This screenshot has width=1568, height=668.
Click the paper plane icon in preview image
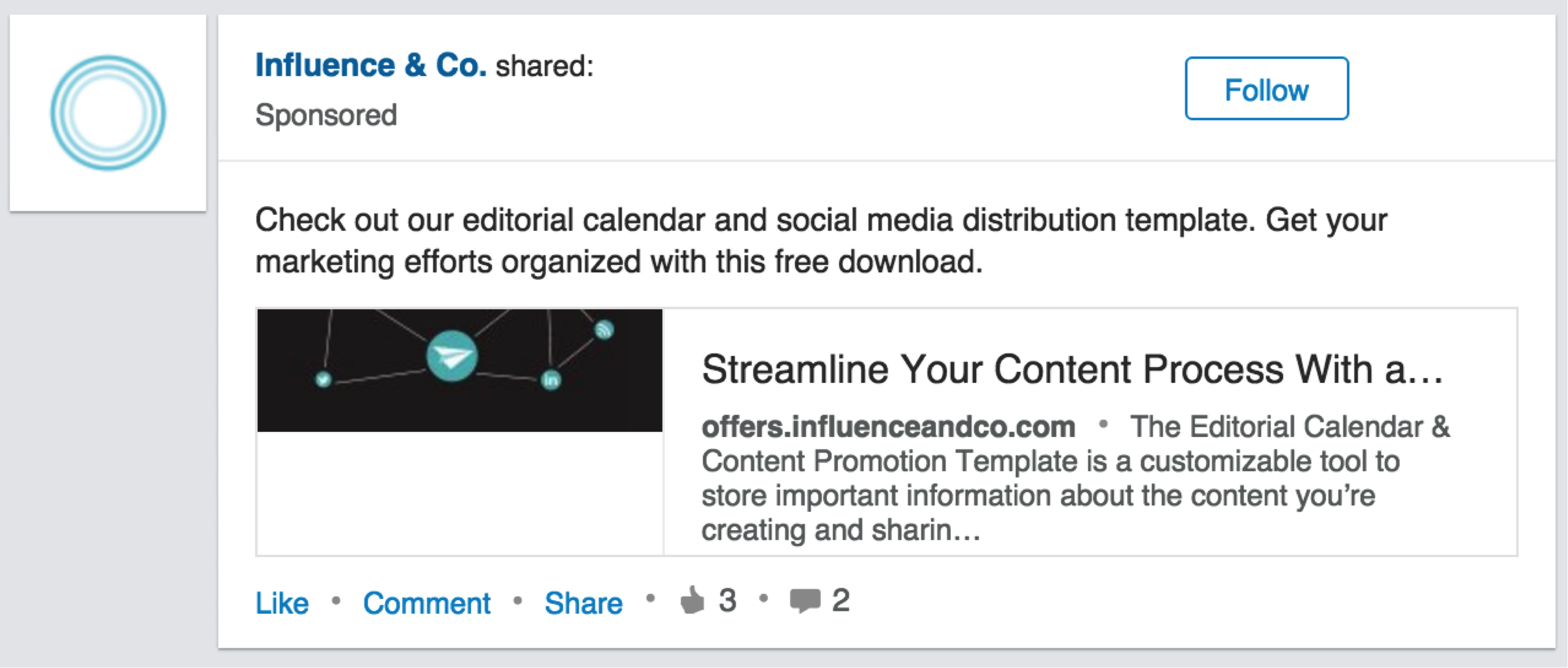tap(452, 356)
